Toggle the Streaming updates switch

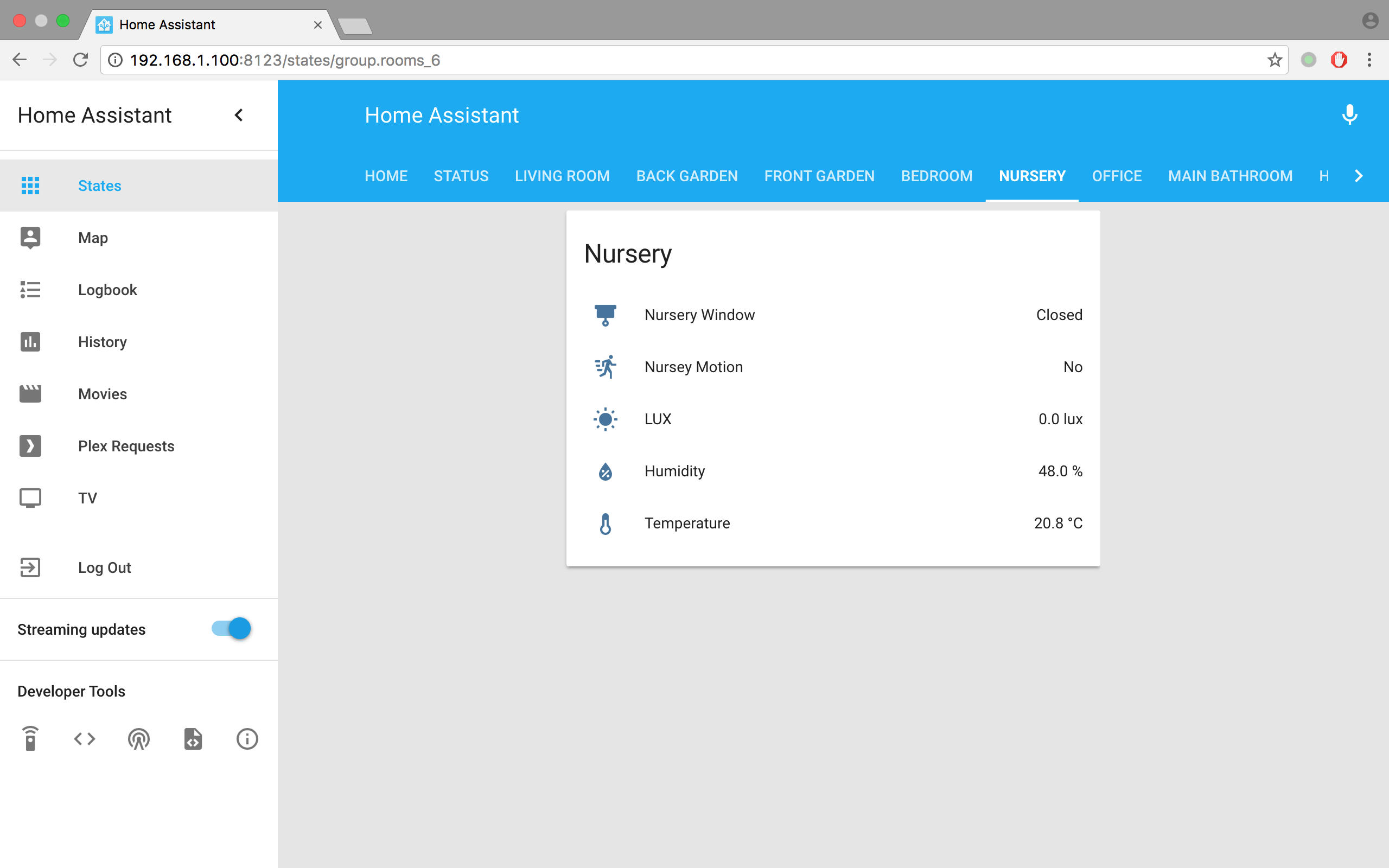231,629
